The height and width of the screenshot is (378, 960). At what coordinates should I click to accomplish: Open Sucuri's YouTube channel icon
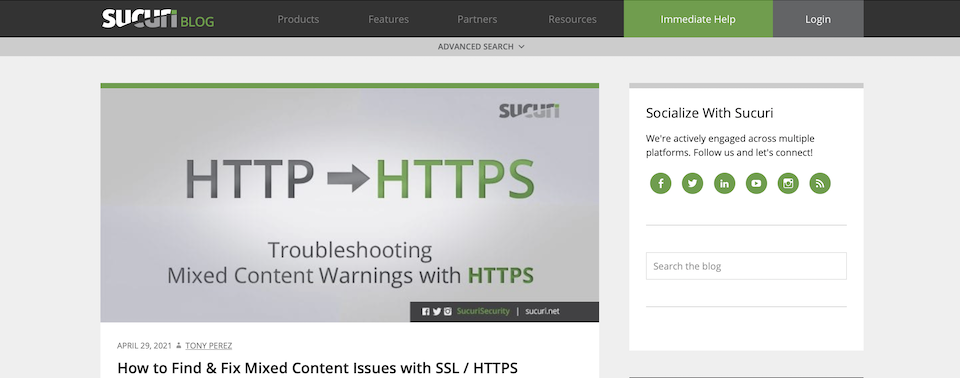click(756, 183)
